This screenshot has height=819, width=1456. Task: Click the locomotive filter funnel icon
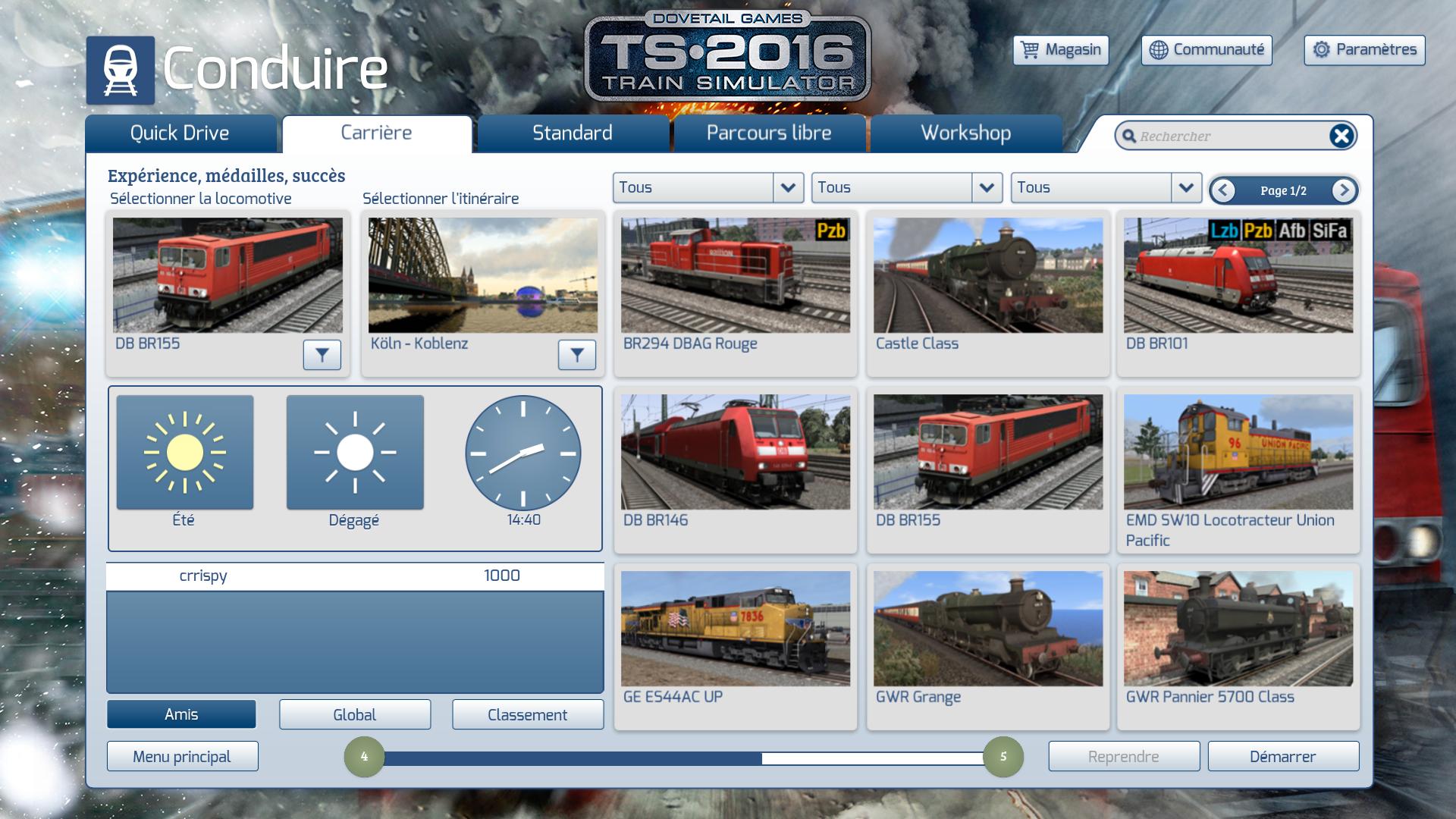coord(322,354)
